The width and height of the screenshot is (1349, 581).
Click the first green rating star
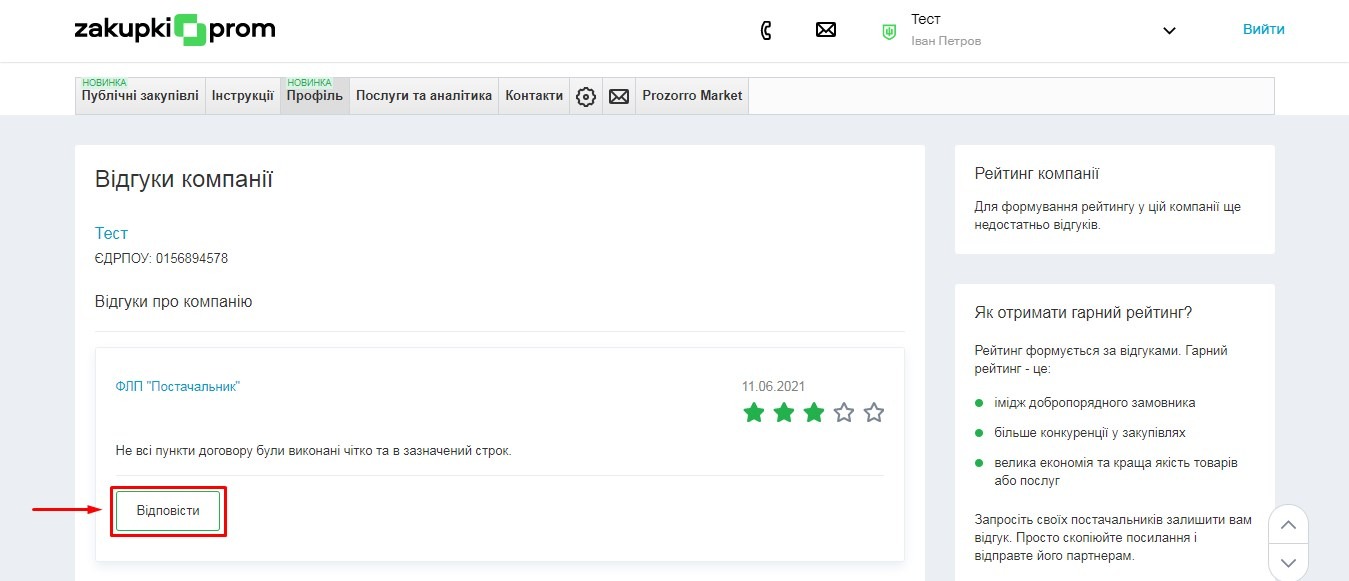point(754,412)
